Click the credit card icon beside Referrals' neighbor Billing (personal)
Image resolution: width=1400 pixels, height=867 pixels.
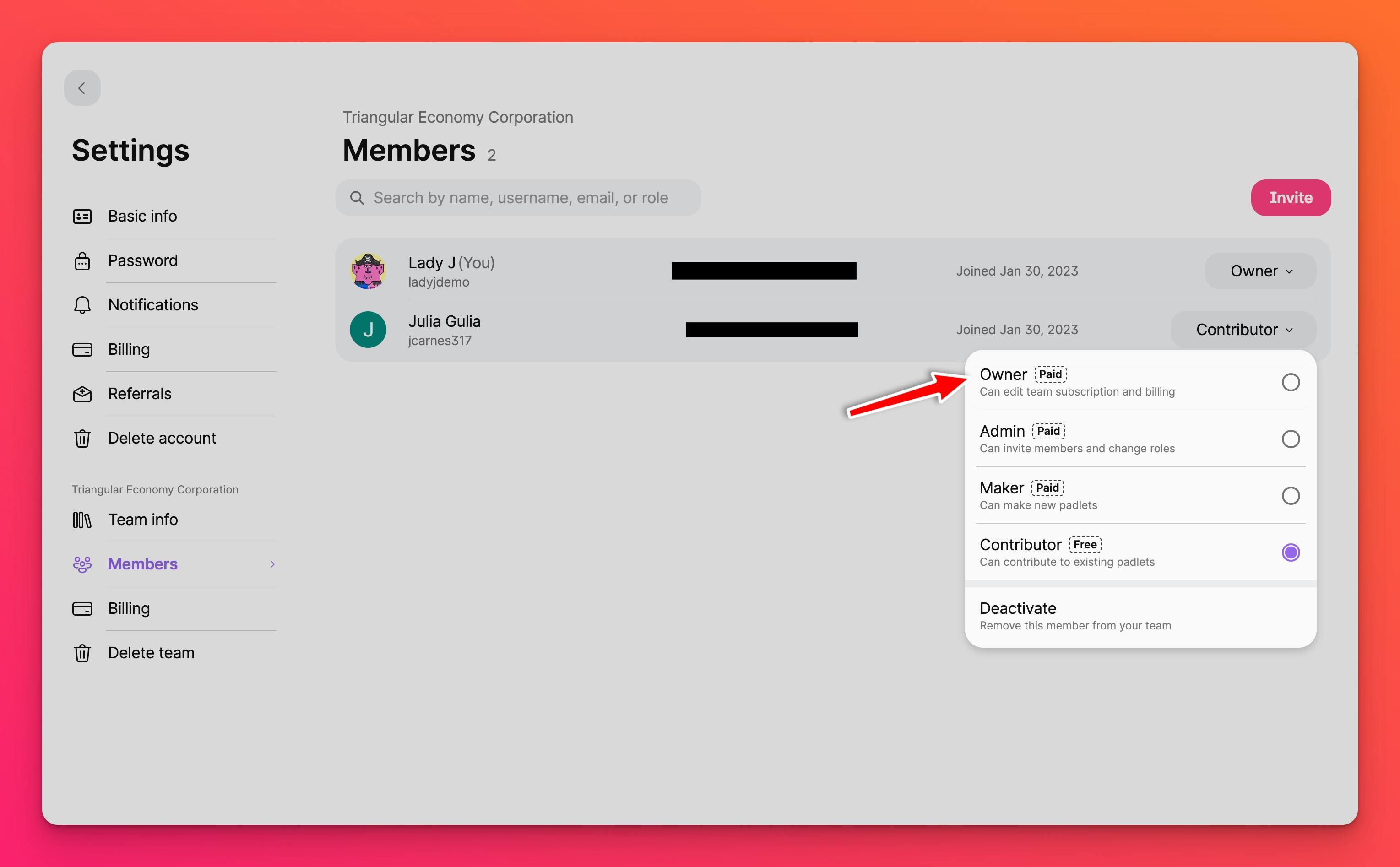coord(82,349)
